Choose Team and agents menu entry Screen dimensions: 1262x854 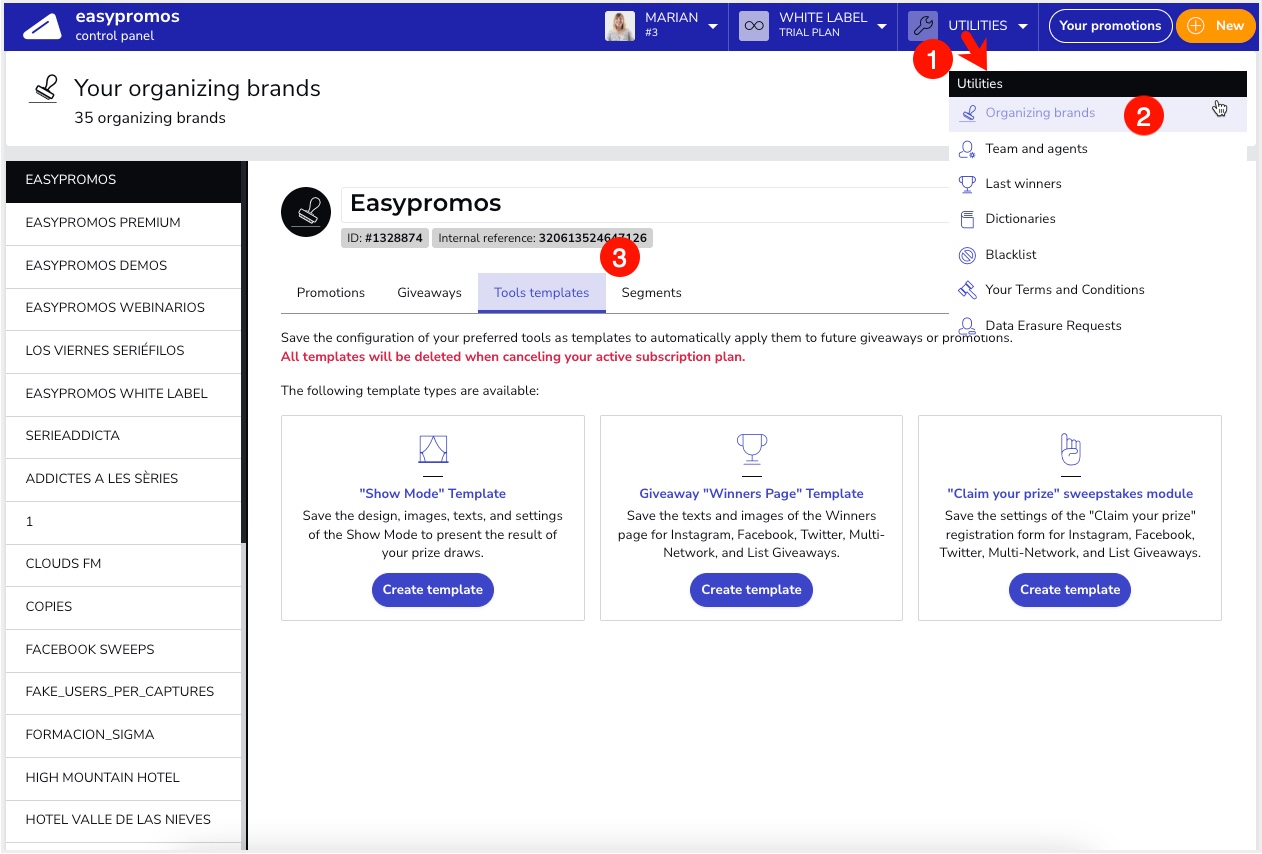tap(1098, 149)
